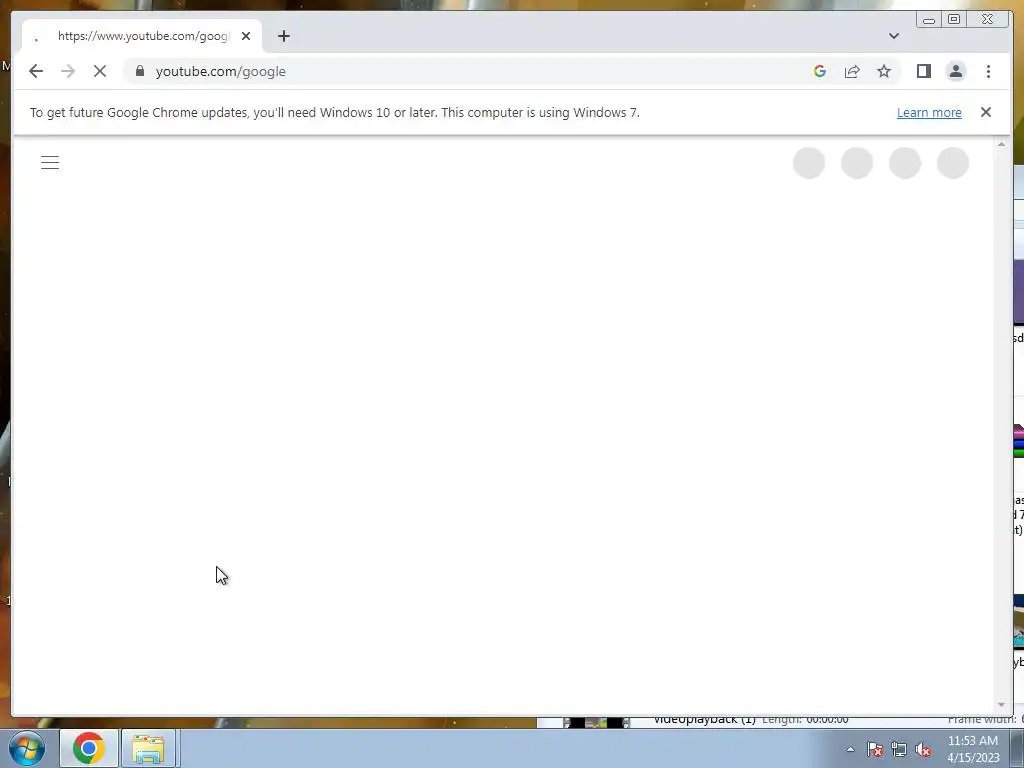Dismiss the Chrome update notice
Viewport: 1024px width, 768px height.
pos(985,112)
